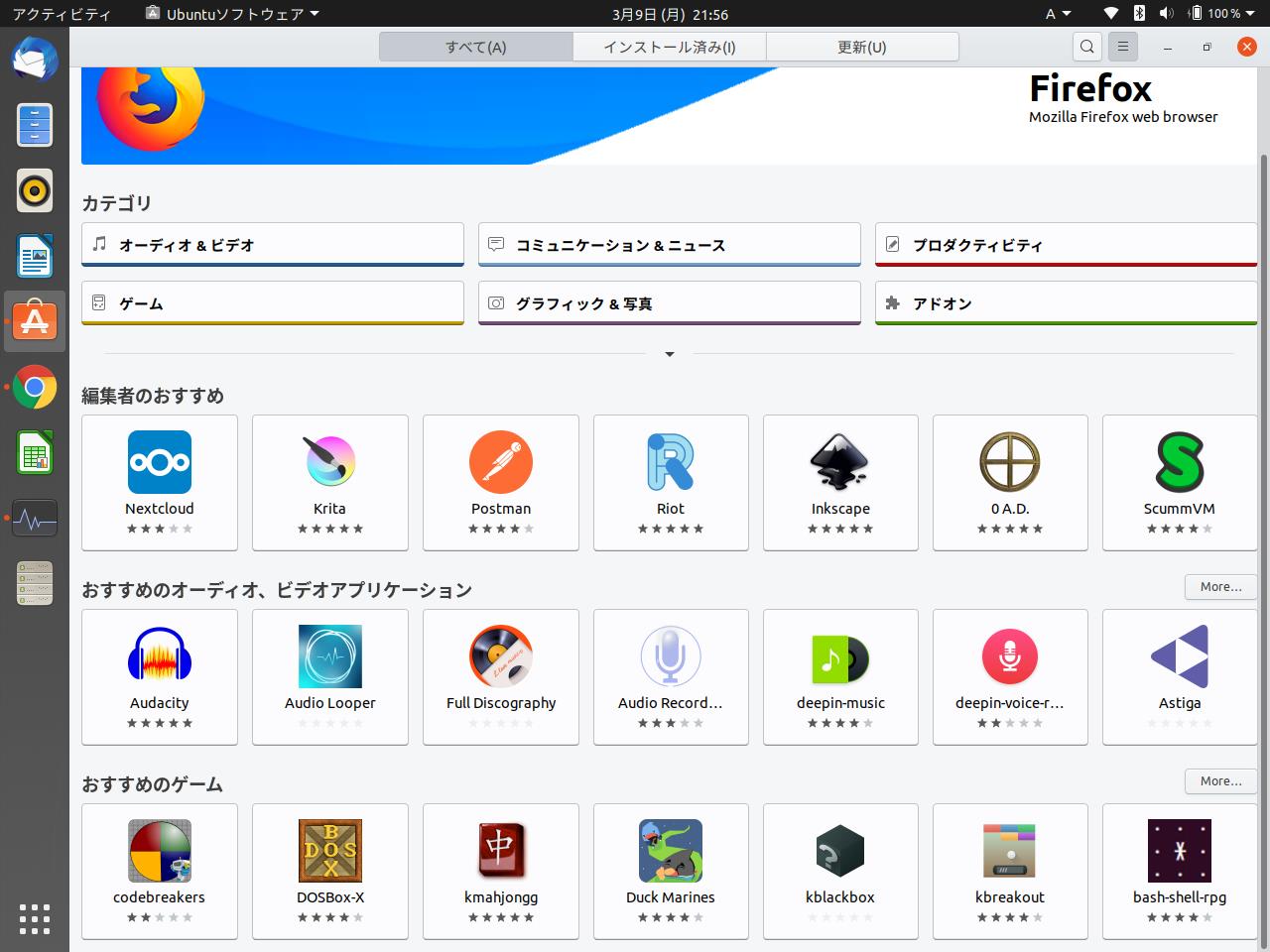This screenshot has height=952, width=1270.
Task: Select the Postman app icon
Action: 501,462
